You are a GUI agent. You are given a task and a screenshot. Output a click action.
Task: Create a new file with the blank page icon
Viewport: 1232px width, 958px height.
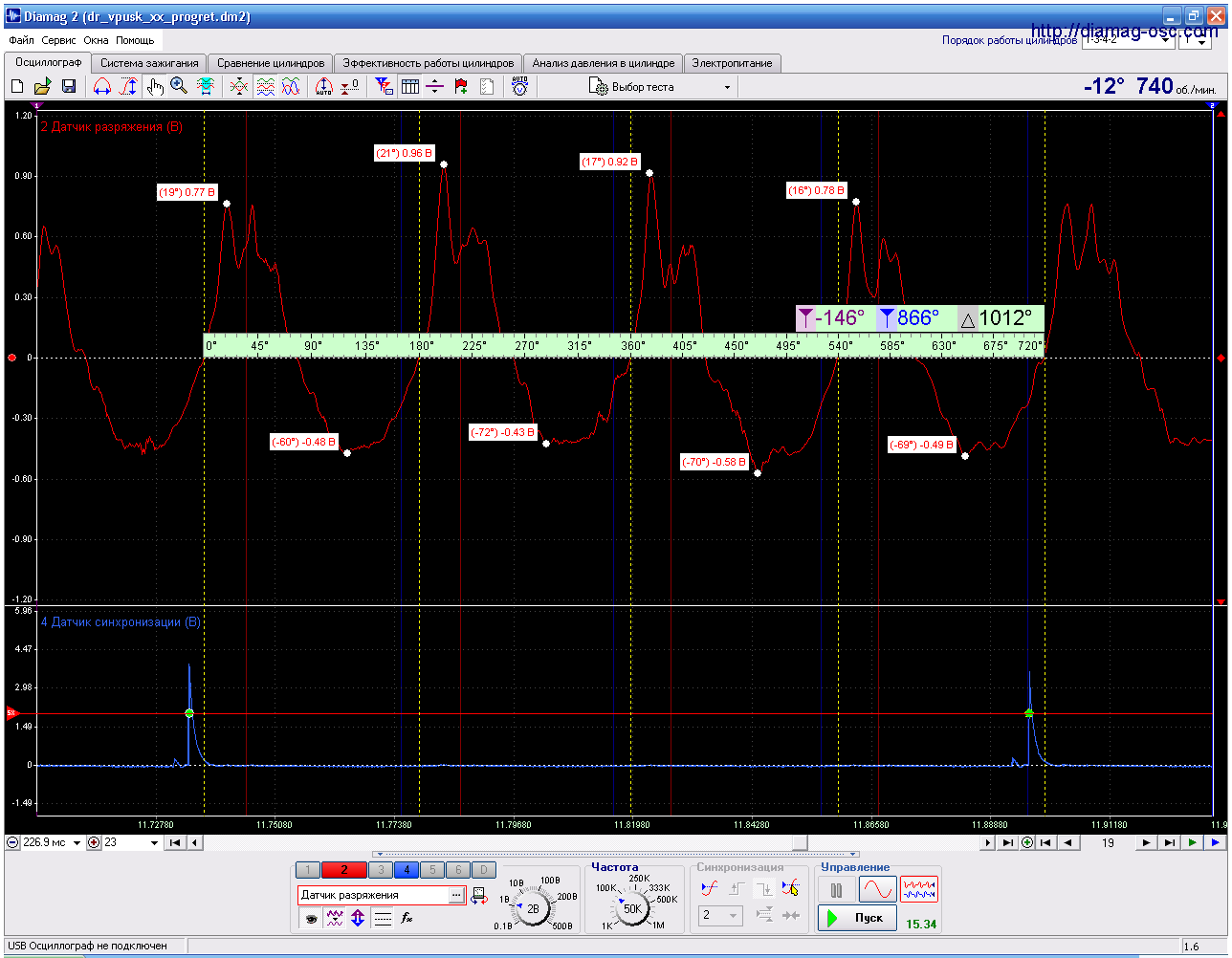click(17, 87)
